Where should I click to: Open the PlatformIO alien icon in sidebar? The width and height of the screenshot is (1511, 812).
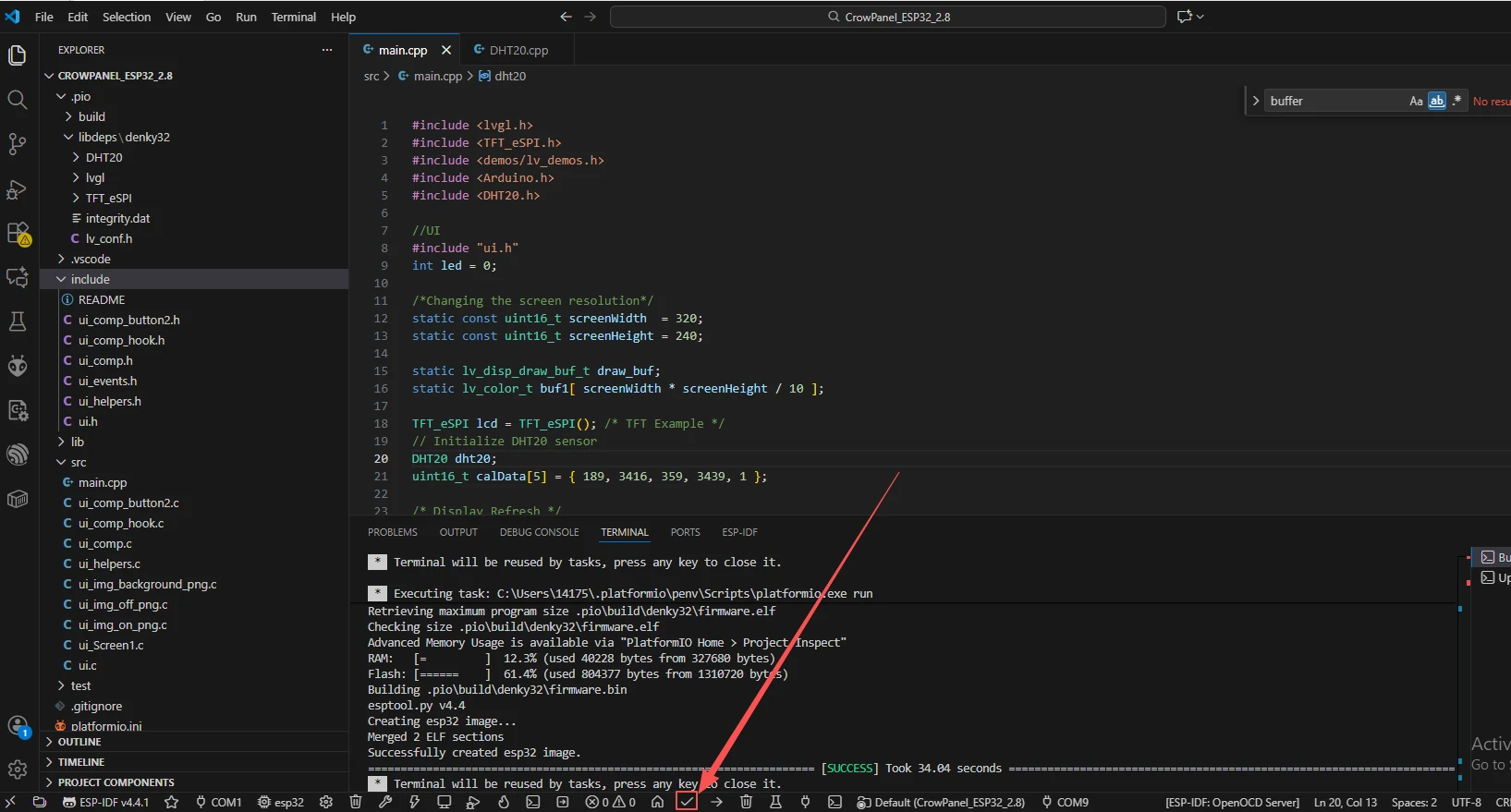coord(18,366)
